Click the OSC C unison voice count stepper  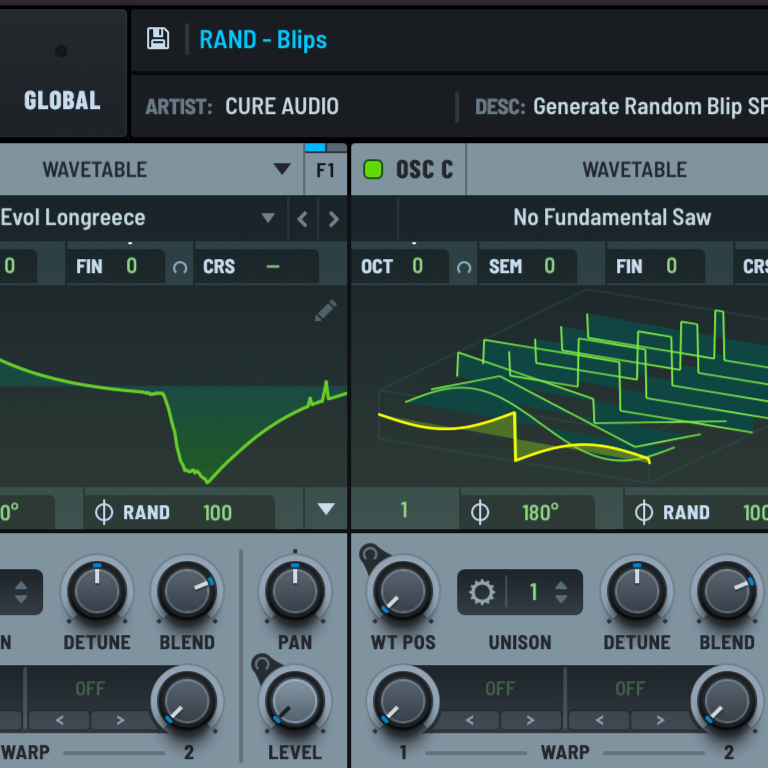(561, 592)
